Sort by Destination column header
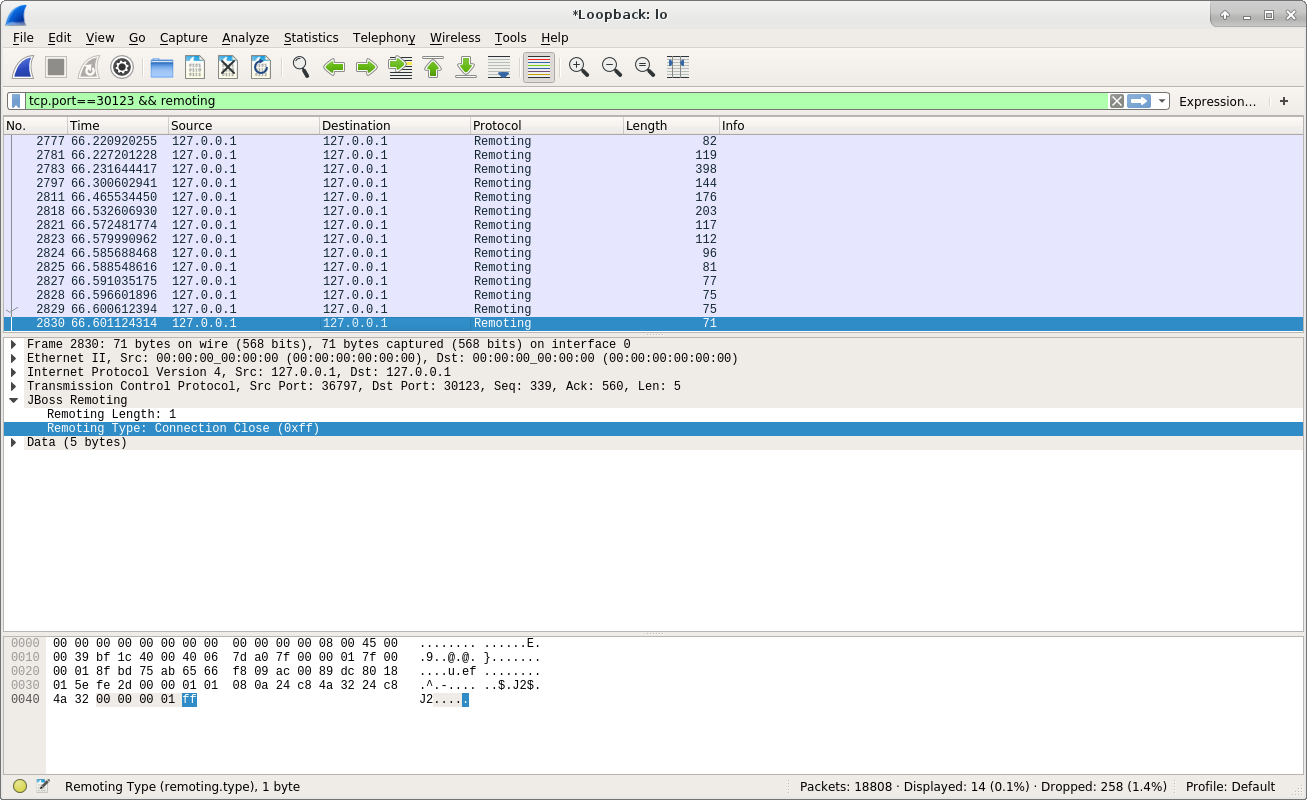Viewport: 1307px width, 800px height. 395,126
